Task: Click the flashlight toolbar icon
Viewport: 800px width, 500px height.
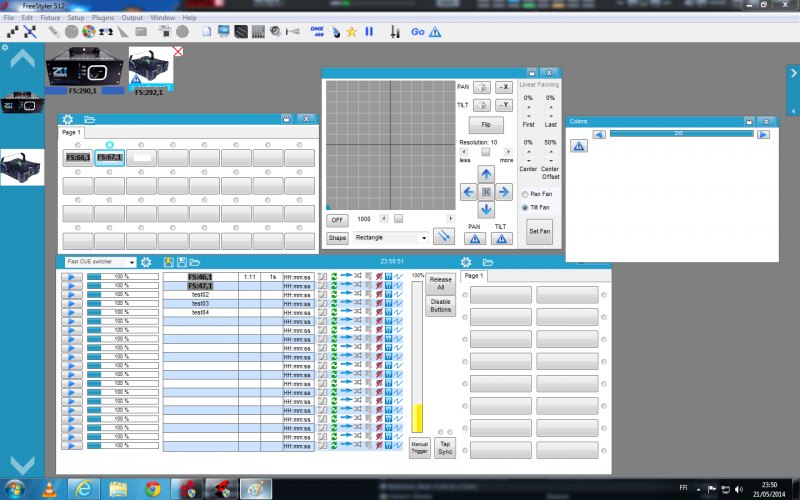Action: point(54,32)
